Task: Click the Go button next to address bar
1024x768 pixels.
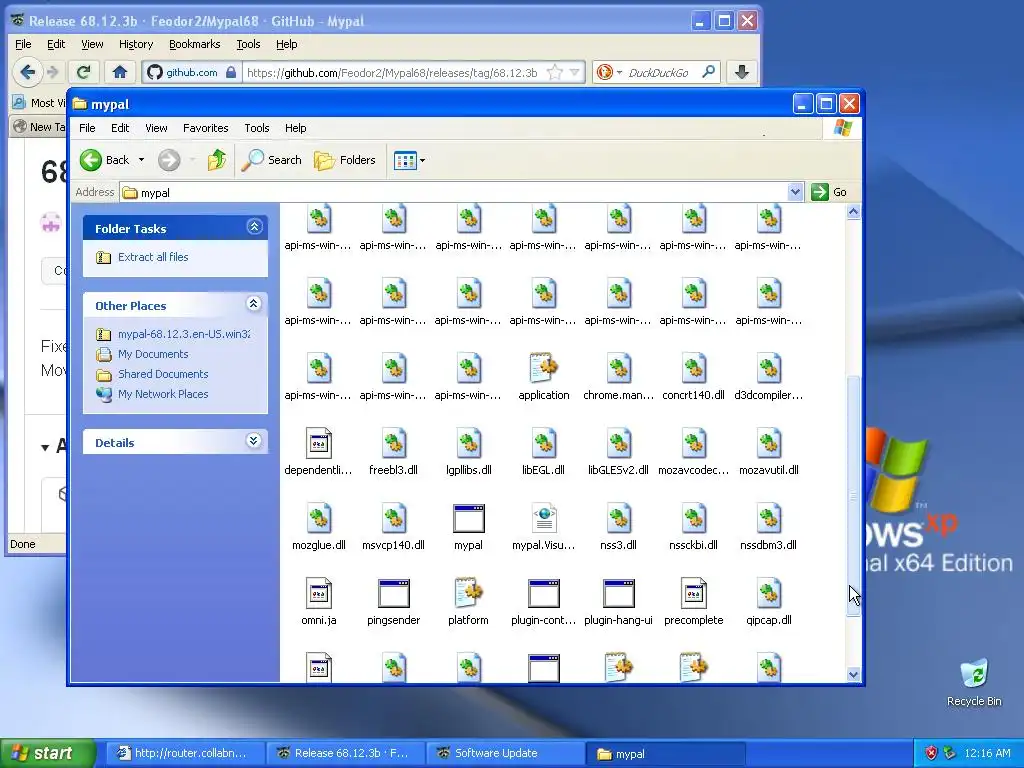Action: pos(829,192)
